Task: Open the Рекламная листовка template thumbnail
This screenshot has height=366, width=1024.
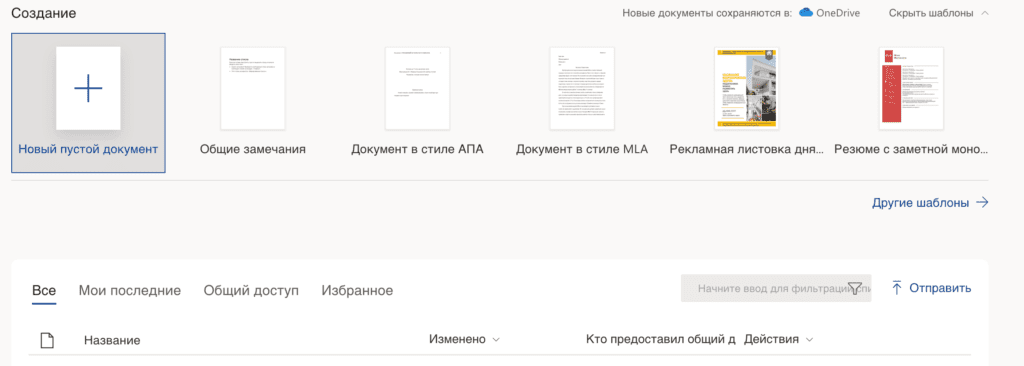Action: tap(746, 88)
